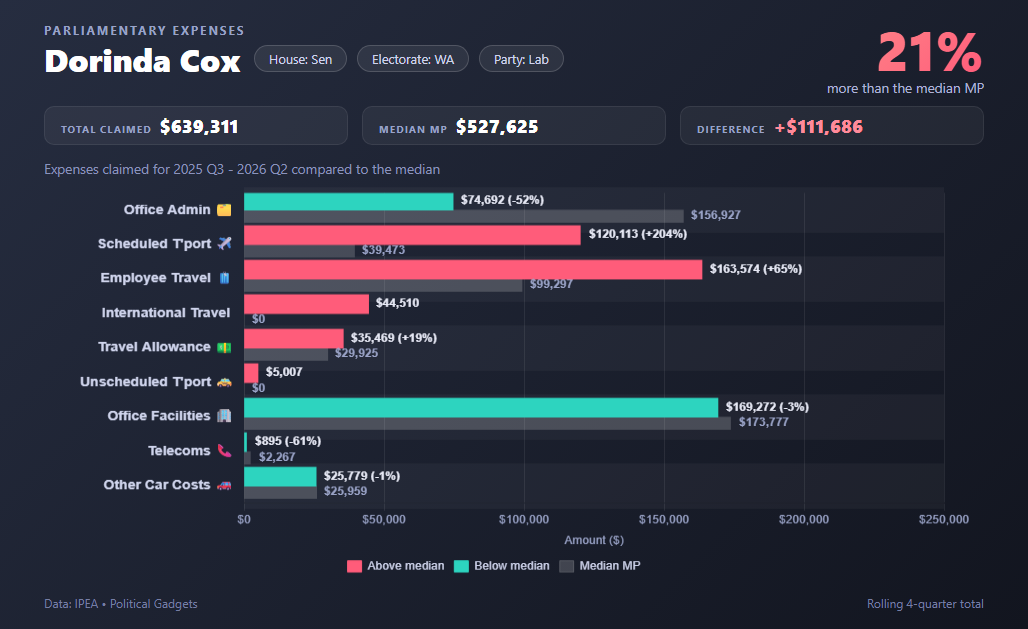Click the Office Facilities building icon
Screen dimensions: 1028x629
click(224, 416)
